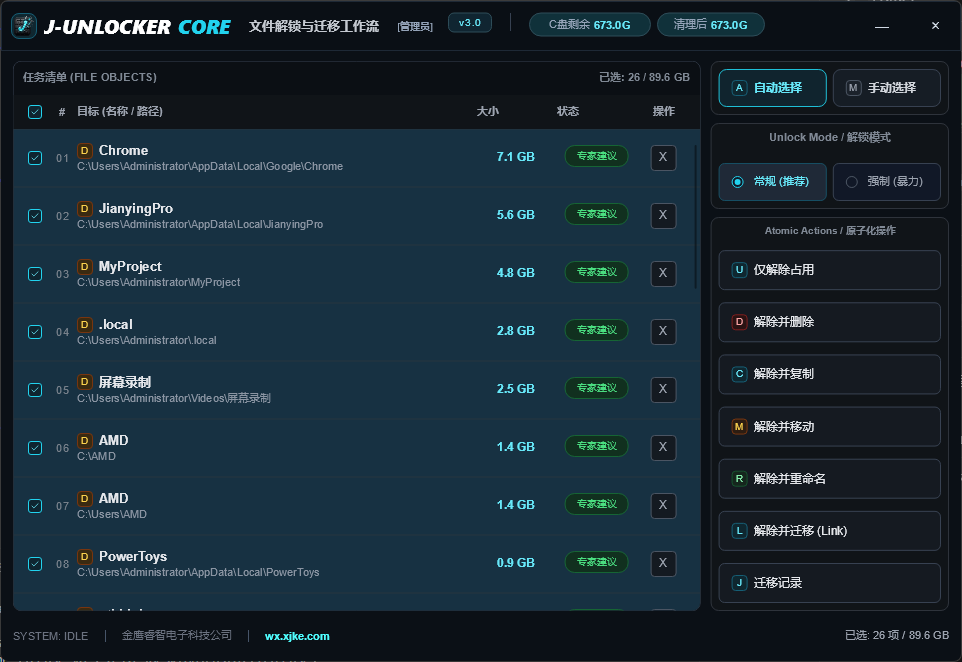The height and width of the screenshot is (662, 962).
Task: Click the v3.0 version badge
Action: click(470, 23)
